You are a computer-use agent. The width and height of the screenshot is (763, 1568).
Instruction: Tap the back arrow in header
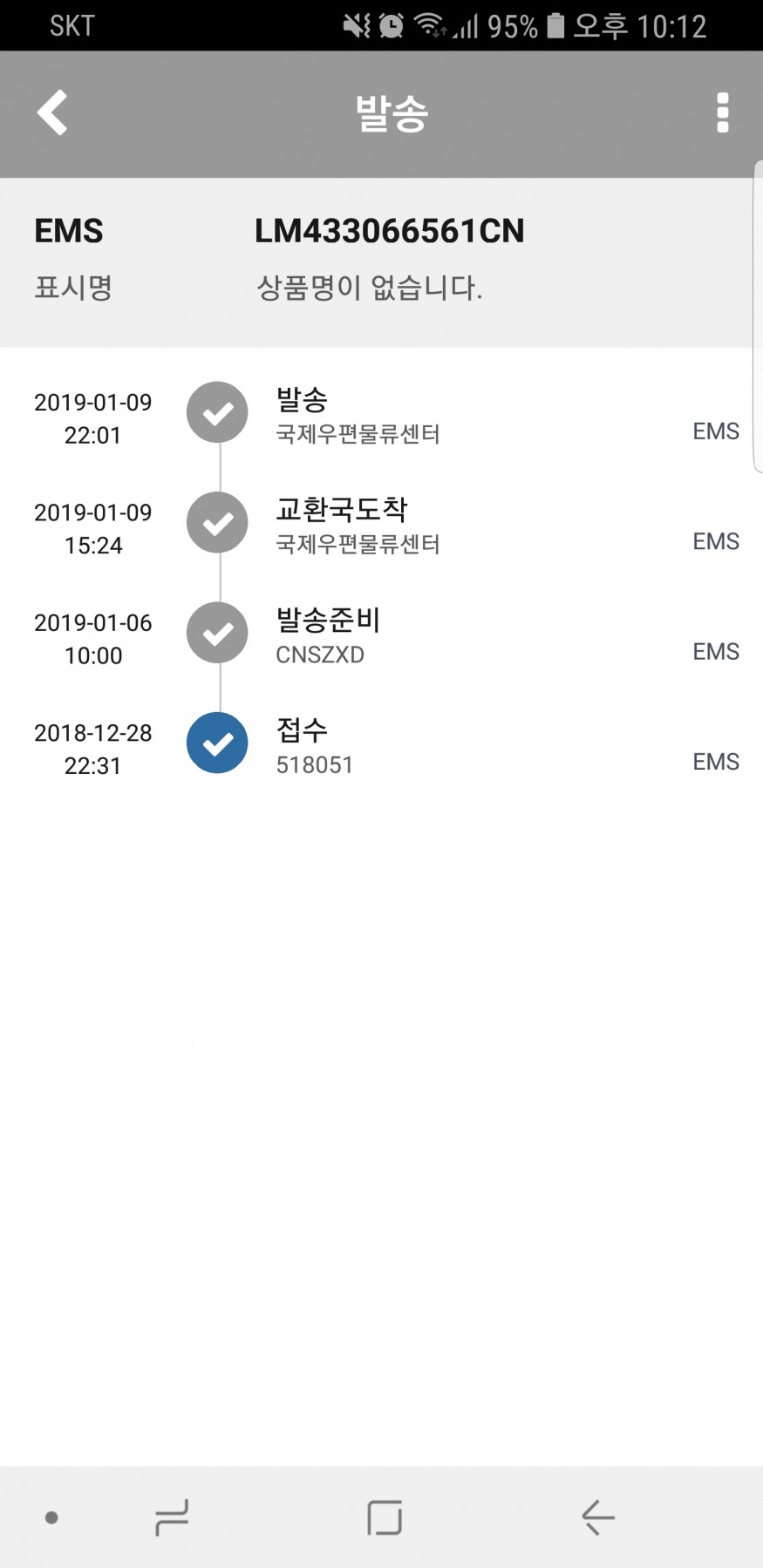tap(52, 112)
